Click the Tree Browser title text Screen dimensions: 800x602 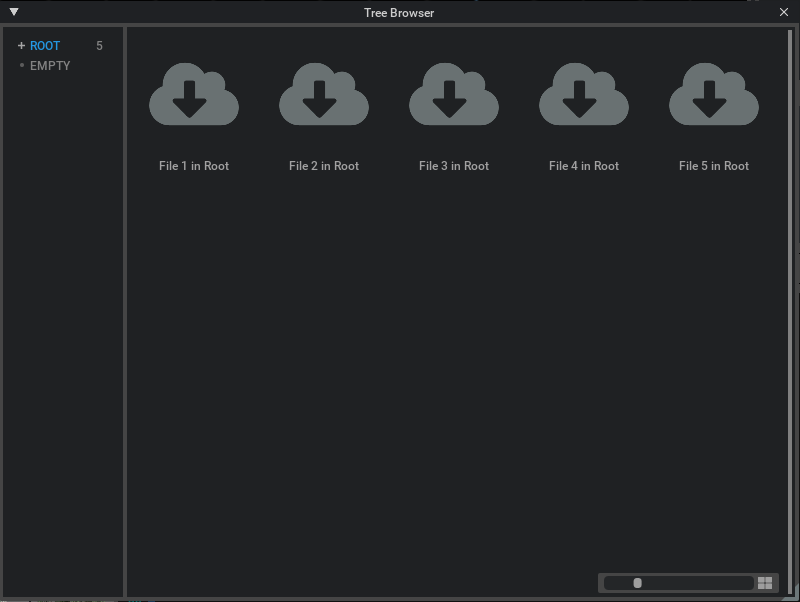point(399,12)
